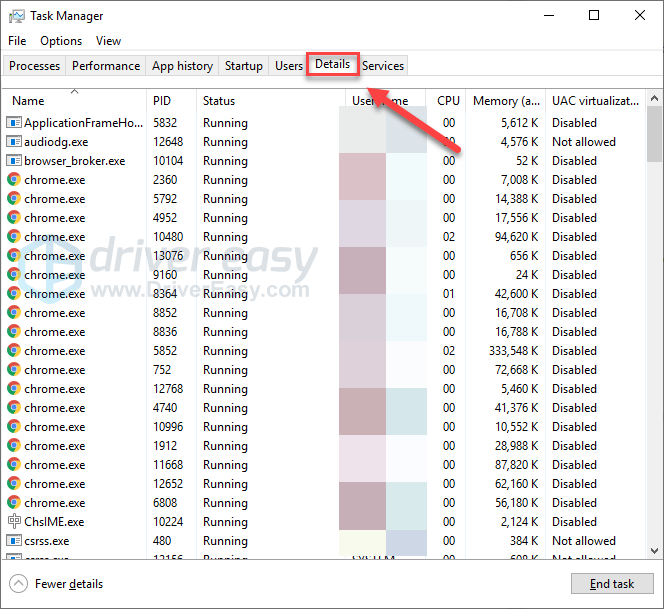Minimize the Task Manager window
Image resolution: width=664 pixels, height=609 pixels.
pyautogui.click(x=549, y=16)
